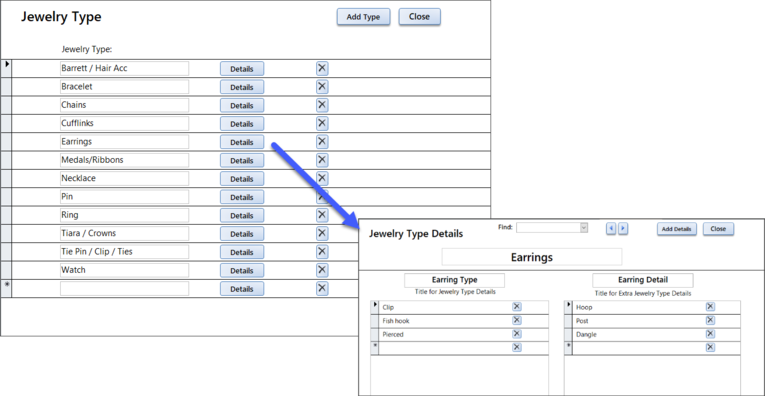Screen dimensions: 765x396
Task: Open Details for Cufflinks
Action: point(242,124)
